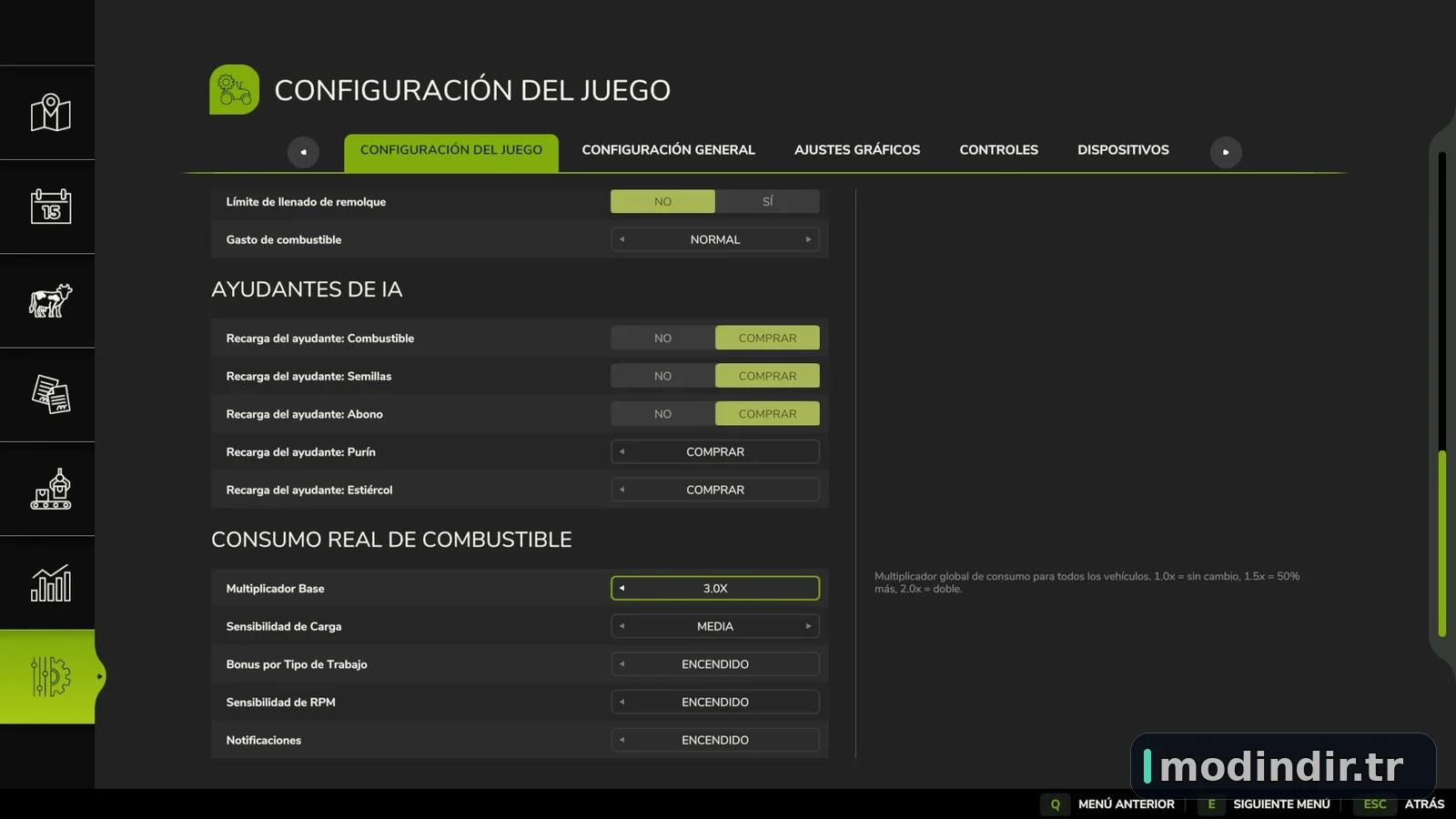
Task: Increase Sensibilidad de Carga with right arrow
Action: [x=808, y=626]
